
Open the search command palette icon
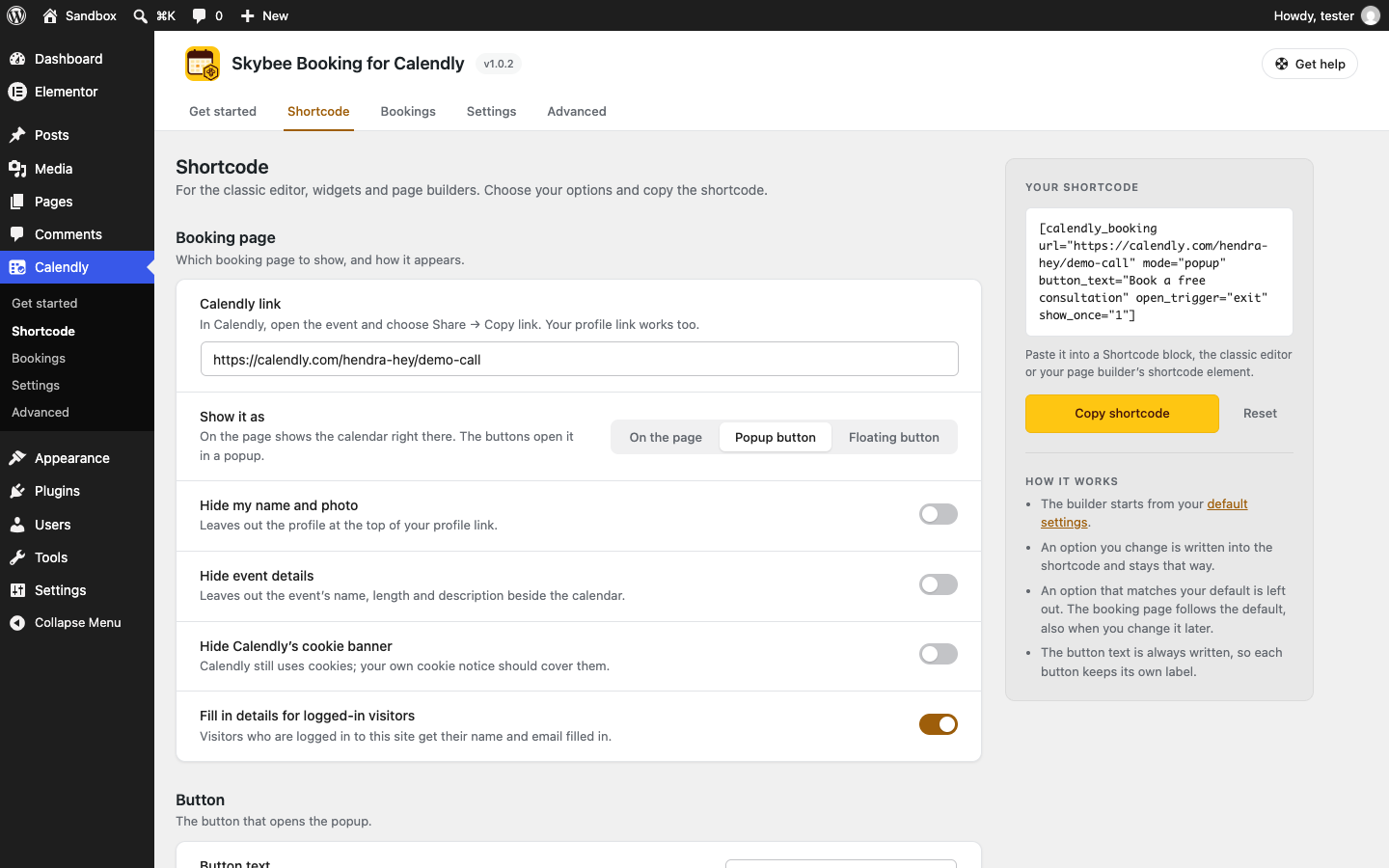141,15
